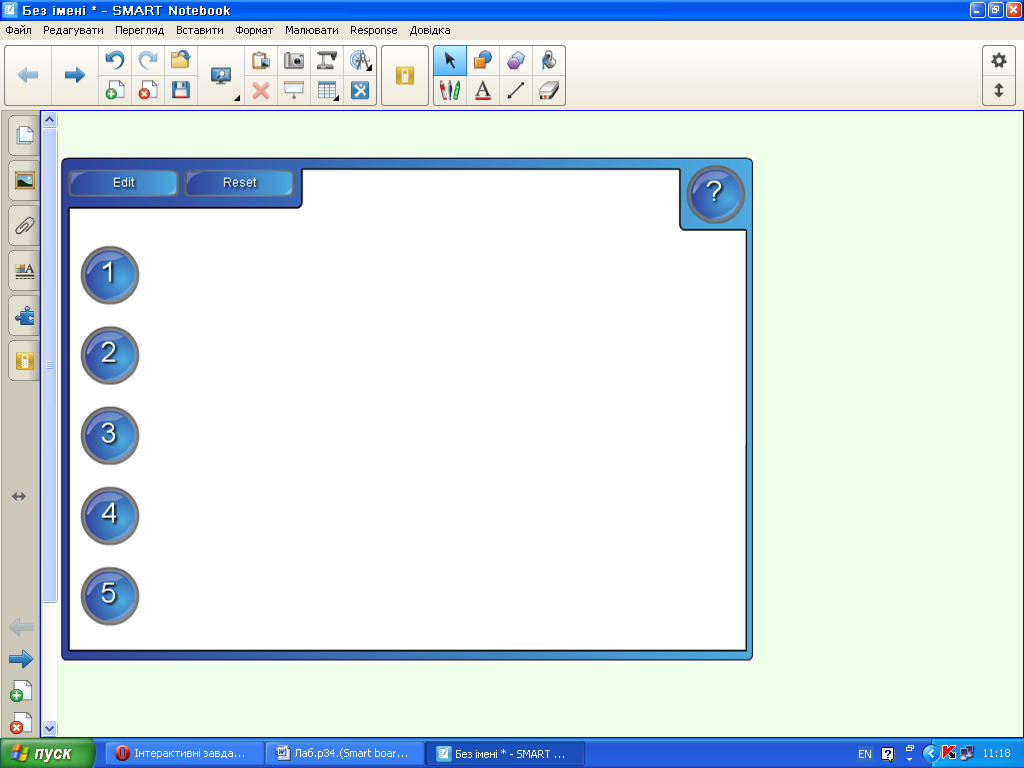This screenshot has height=768, width=1024.
Task: Open the Add-ons puzzle piece sidebar tab
Action: coord(24,317)
